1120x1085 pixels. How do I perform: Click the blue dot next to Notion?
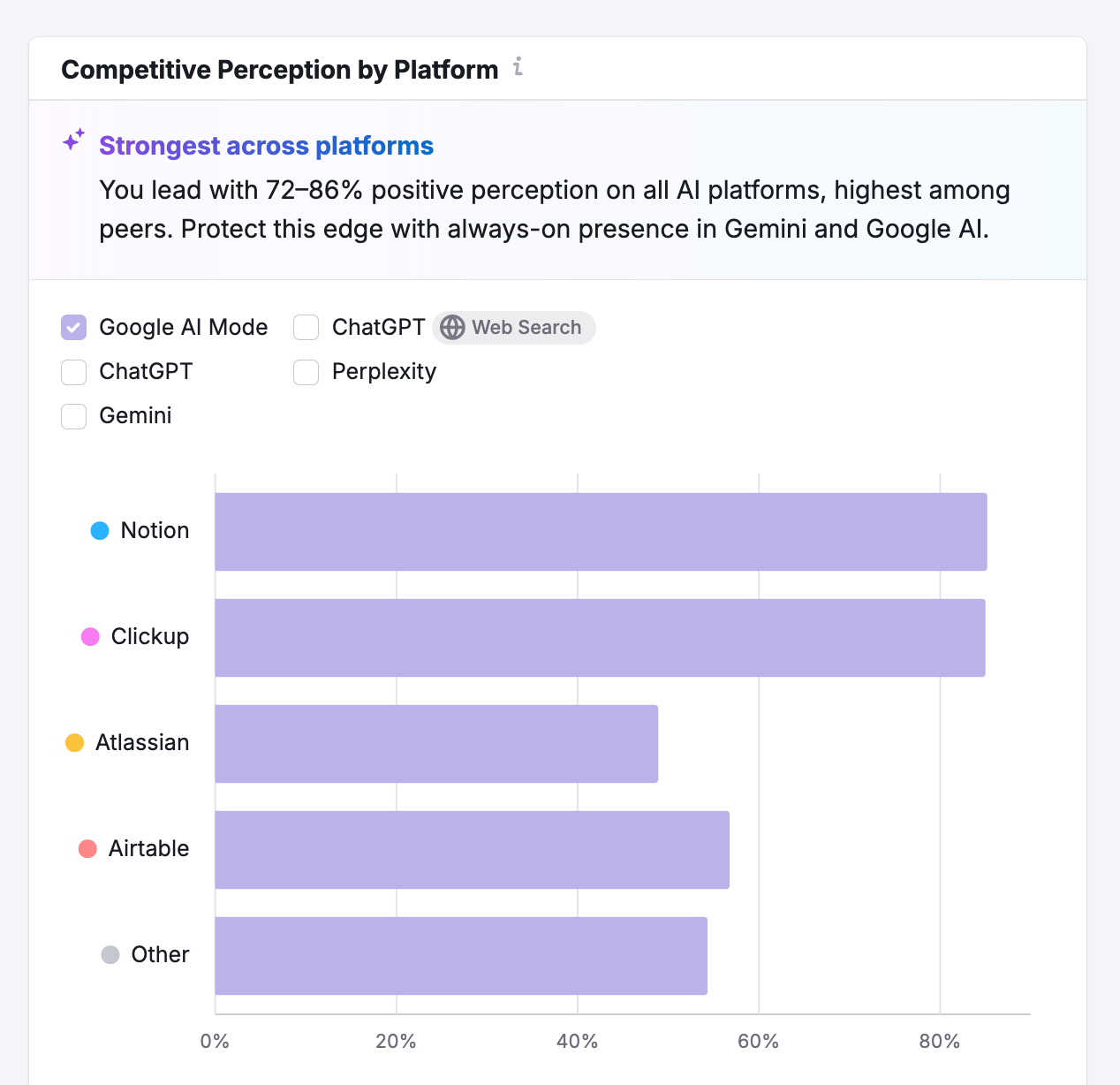(x=99, y=530)
